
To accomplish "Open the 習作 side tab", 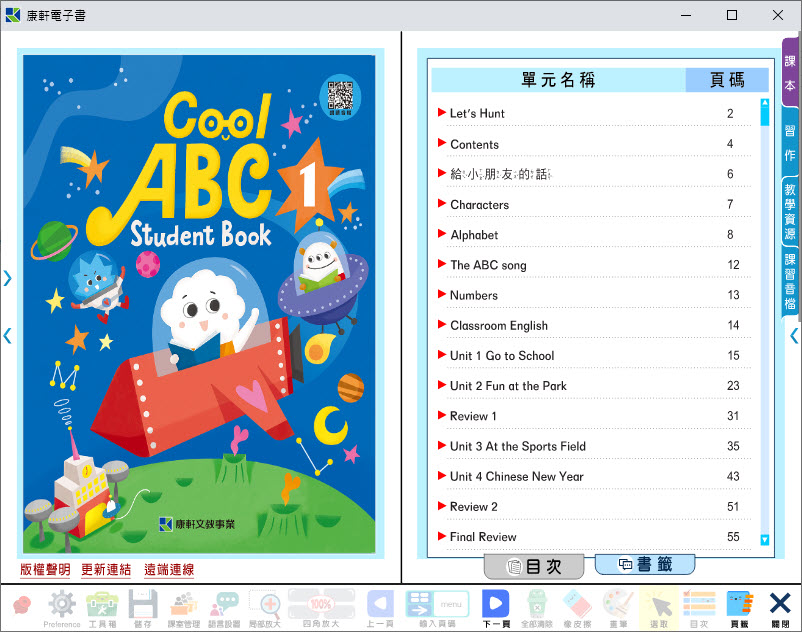I will (790, 142).
